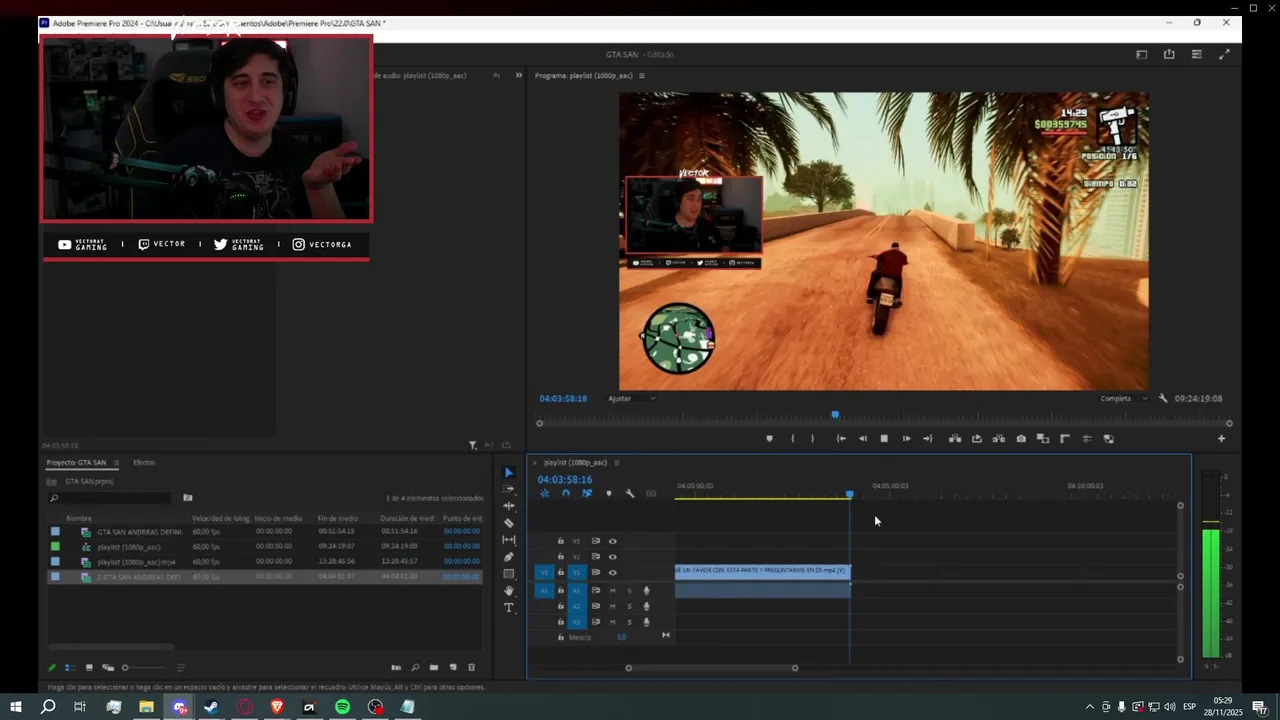The width and height of the screenshot is (1280, 720).
Task: Toggle visibility eye of track V3
Action: pos(613,541)
